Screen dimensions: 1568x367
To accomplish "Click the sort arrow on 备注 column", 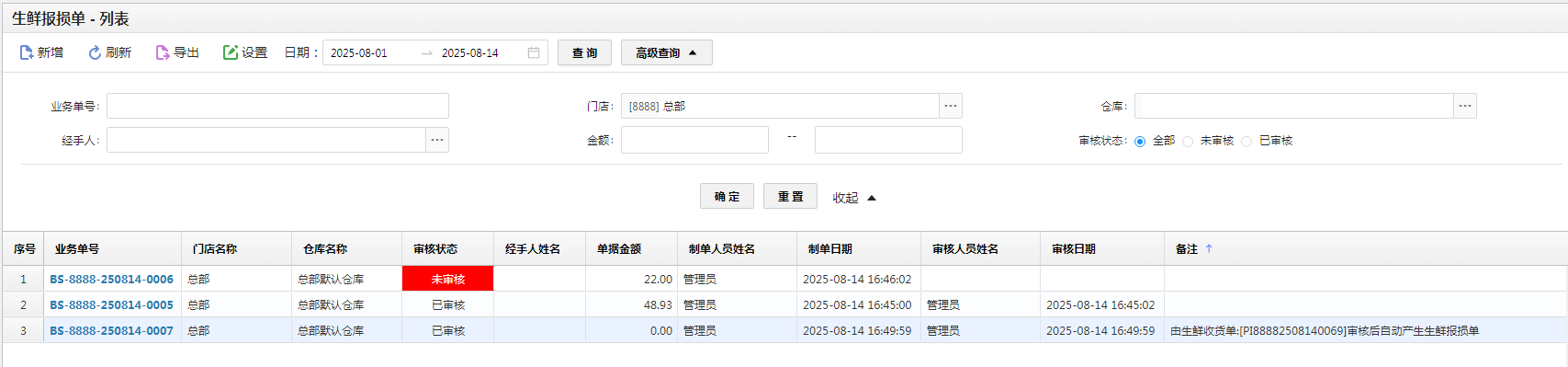I will (1209, 249).
